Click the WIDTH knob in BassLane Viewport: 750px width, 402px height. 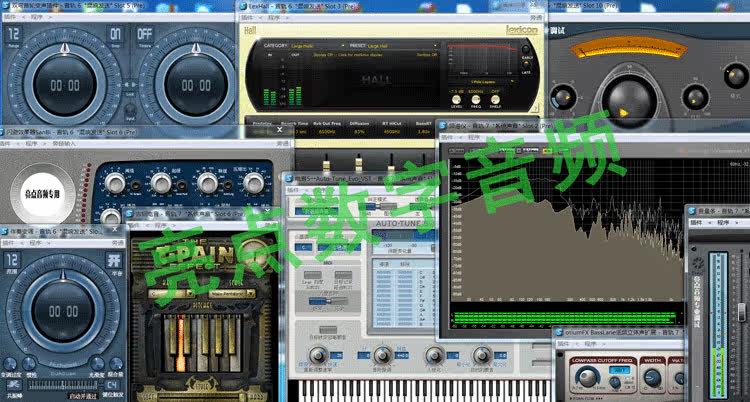652,378
